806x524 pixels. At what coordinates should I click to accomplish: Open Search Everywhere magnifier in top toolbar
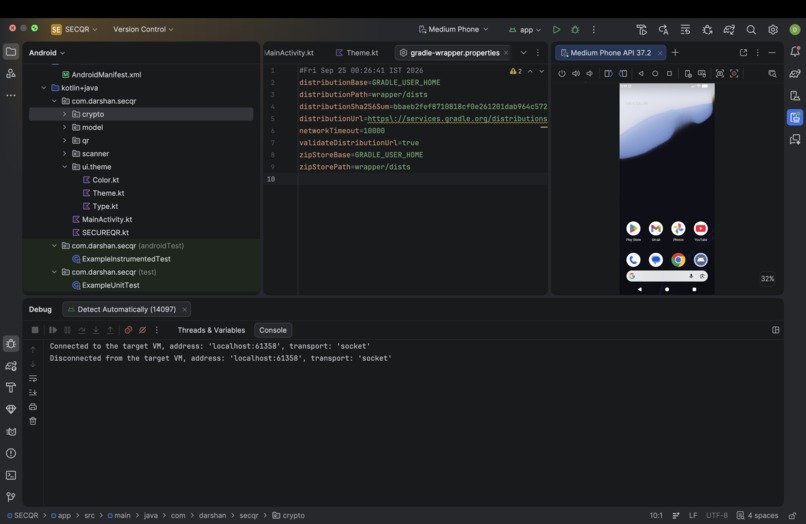click(x=751, y=30)
